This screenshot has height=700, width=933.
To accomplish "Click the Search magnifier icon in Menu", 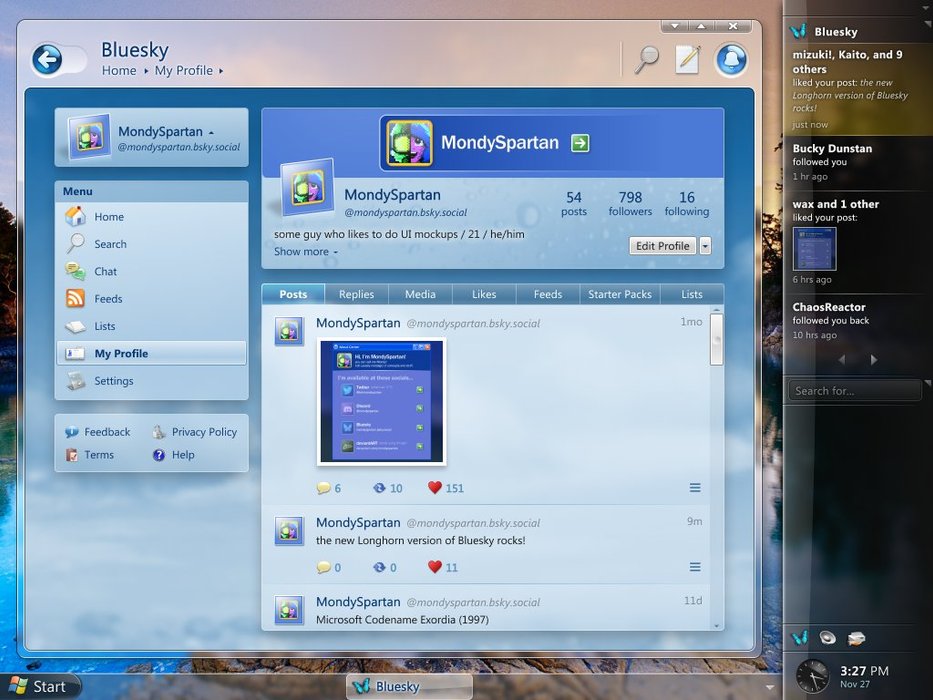I will point(76,243).
